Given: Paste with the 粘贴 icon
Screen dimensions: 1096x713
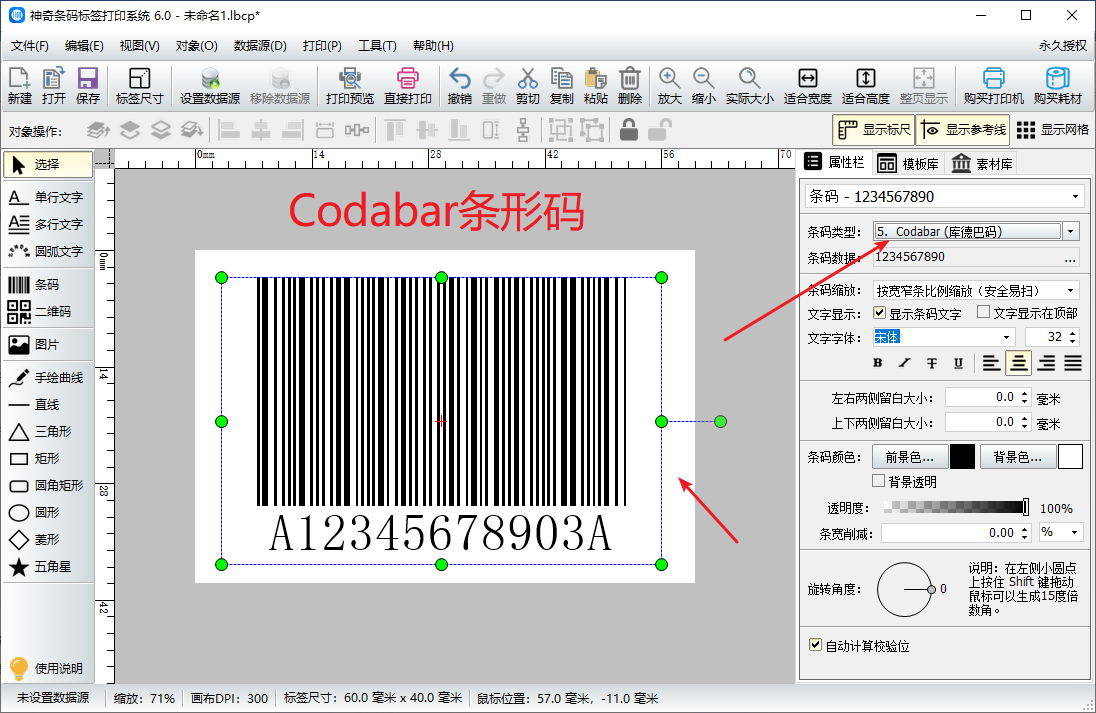Looking at the screenshot, I should tap(596, 86).
